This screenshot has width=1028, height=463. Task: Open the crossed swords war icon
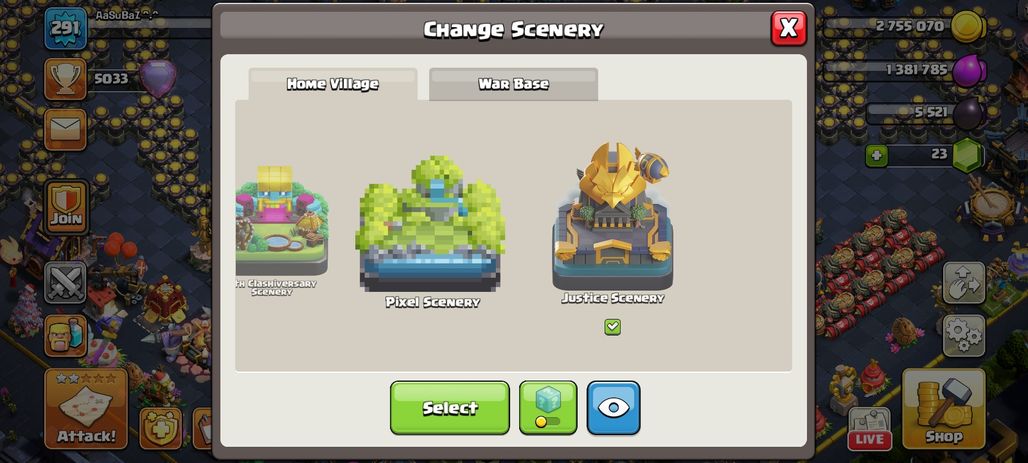click(x=66, y=283)
